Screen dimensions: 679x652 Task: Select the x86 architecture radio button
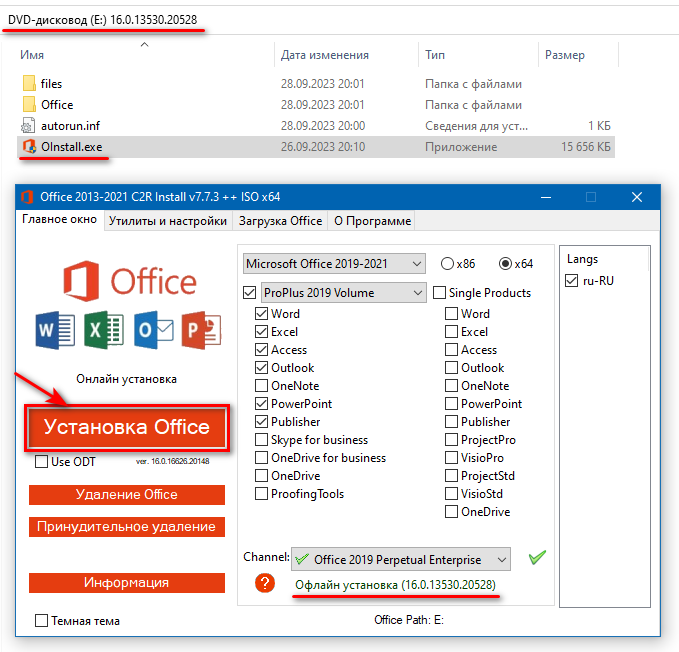tap(447, 264)
